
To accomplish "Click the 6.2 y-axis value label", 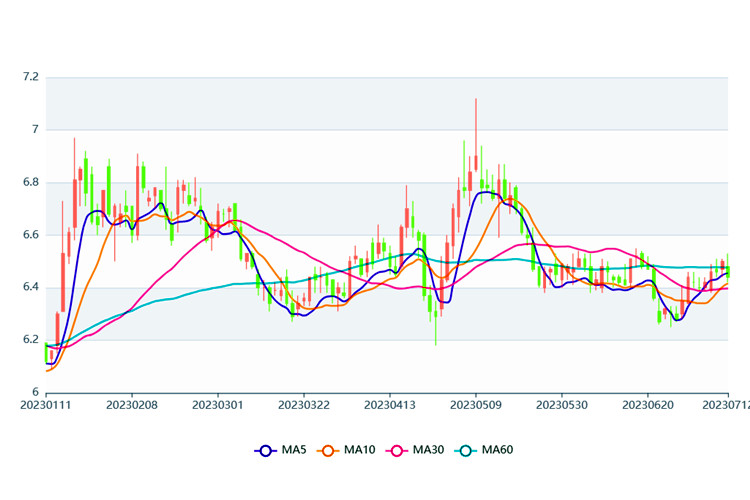I will [29, 340].
